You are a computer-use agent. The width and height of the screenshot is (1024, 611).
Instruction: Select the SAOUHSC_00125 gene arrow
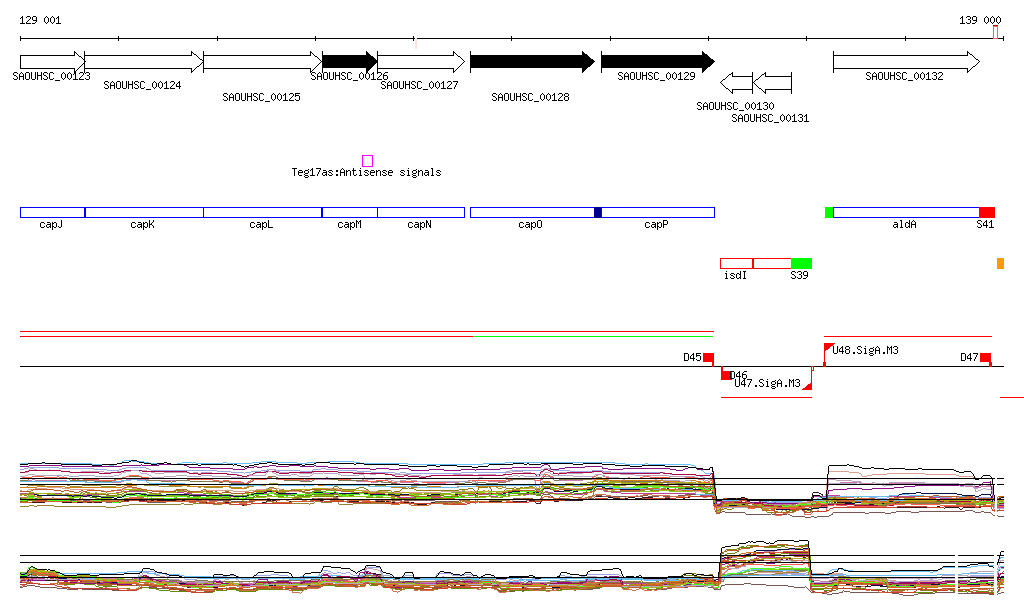(262, 62)
